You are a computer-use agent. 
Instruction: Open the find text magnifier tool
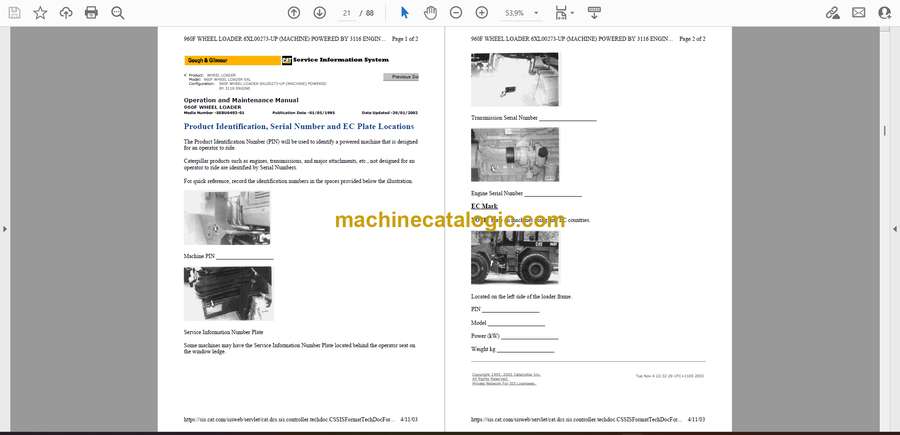pyautogui.click(x=118, y=13)
